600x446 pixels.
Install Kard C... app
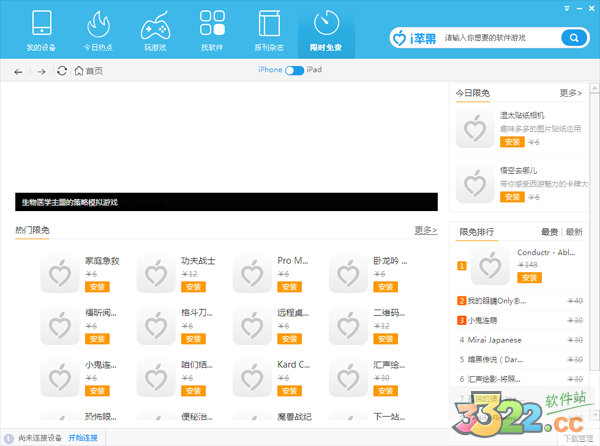(x=289, y=391)
